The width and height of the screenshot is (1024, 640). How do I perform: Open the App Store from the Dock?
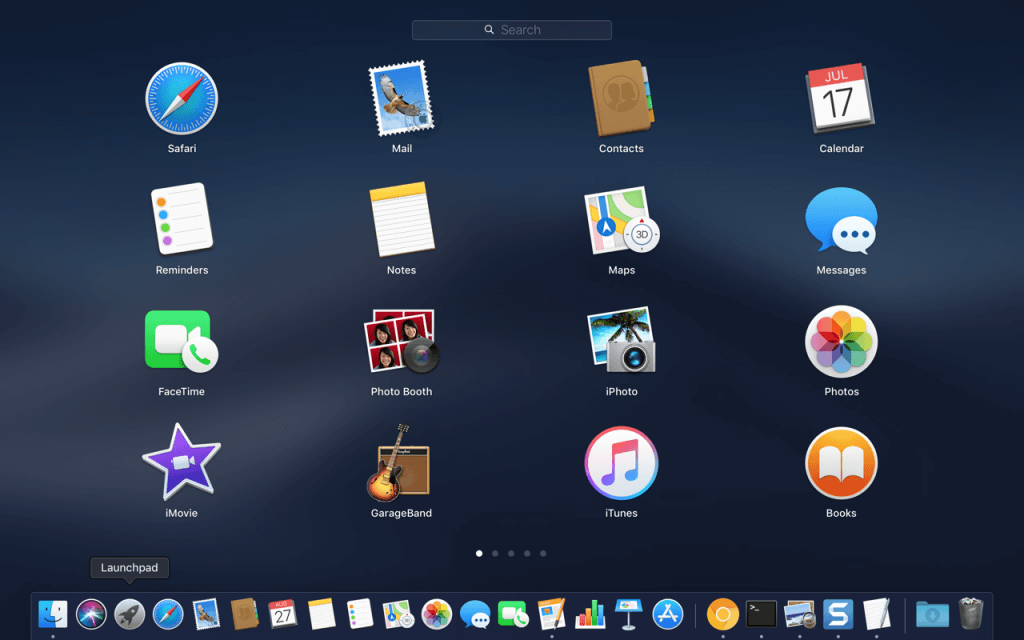(x=668, y=615)
